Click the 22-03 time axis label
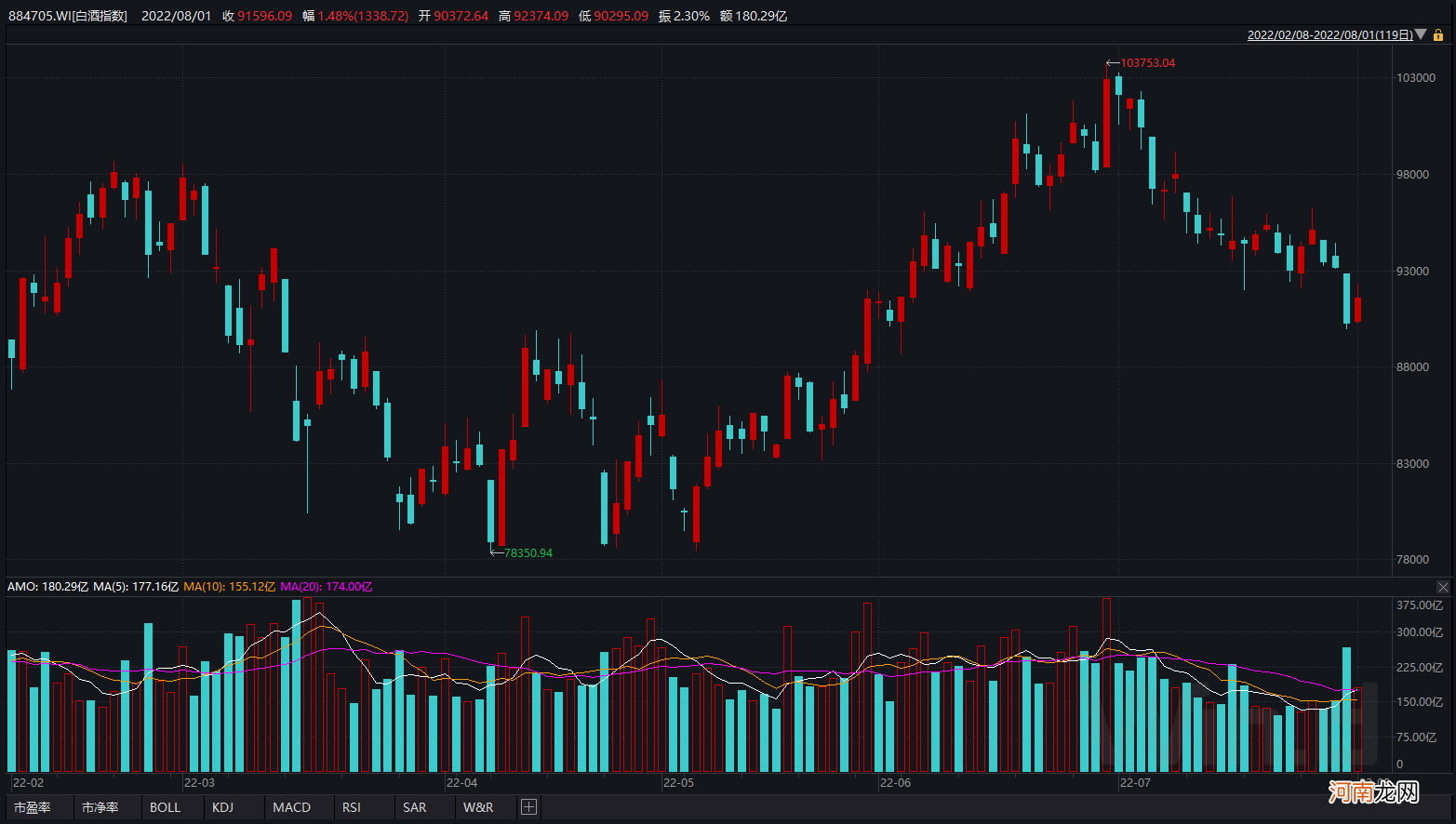This screenshot has height=824, width=1456. tap(199, 783)
